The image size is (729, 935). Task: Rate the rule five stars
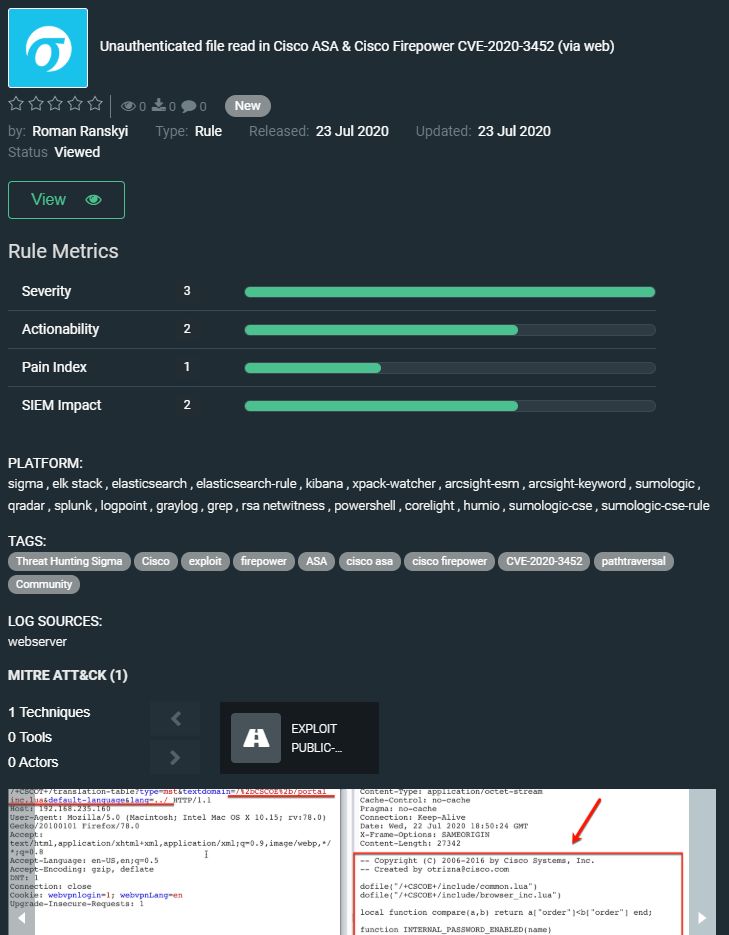(95, 104)
